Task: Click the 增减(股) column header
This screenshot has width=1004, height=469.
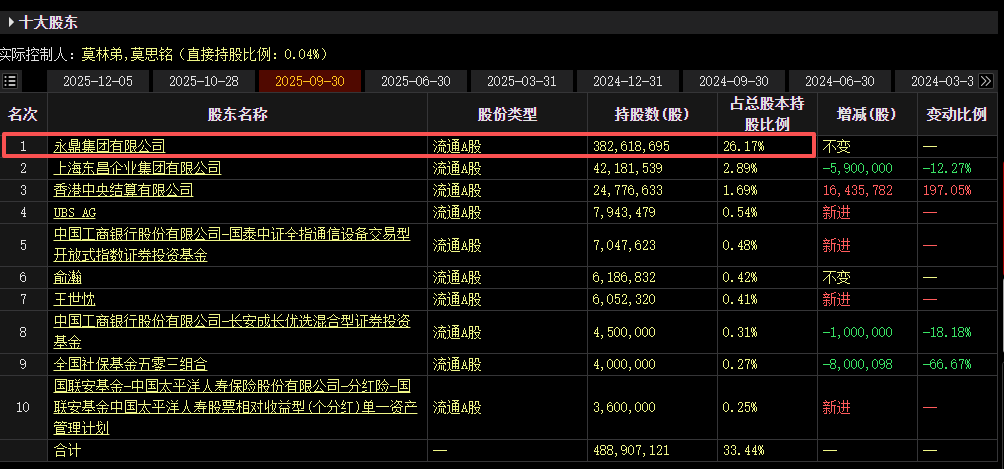Action: point(867,115)
